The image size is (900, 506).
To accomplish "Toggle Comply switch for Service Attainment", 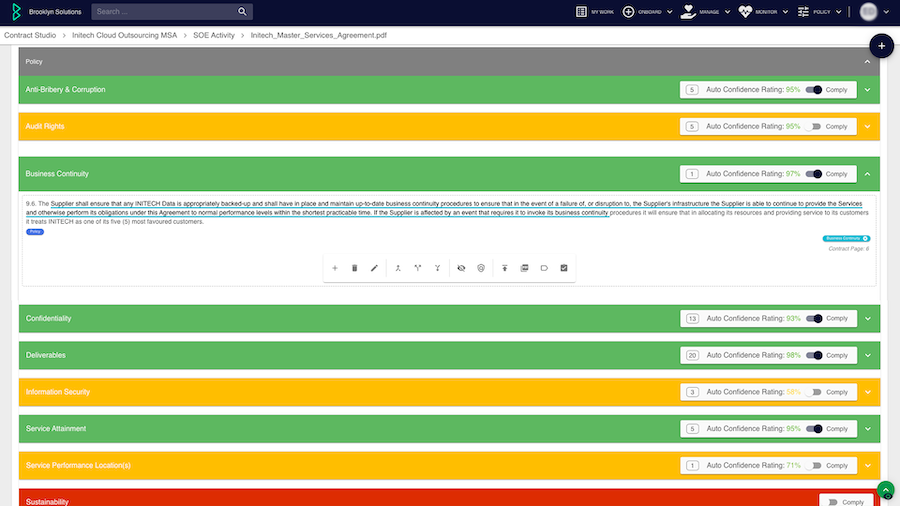I will point(814,429).
